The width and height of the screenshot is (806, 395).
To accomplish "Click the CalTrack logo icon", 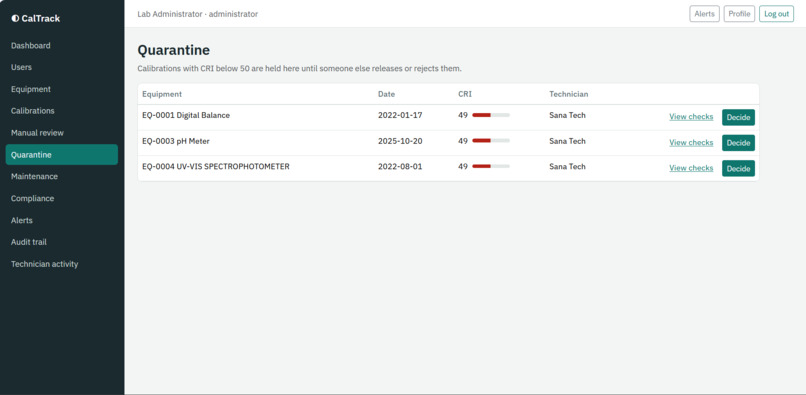I will click(x=15, y=19).
